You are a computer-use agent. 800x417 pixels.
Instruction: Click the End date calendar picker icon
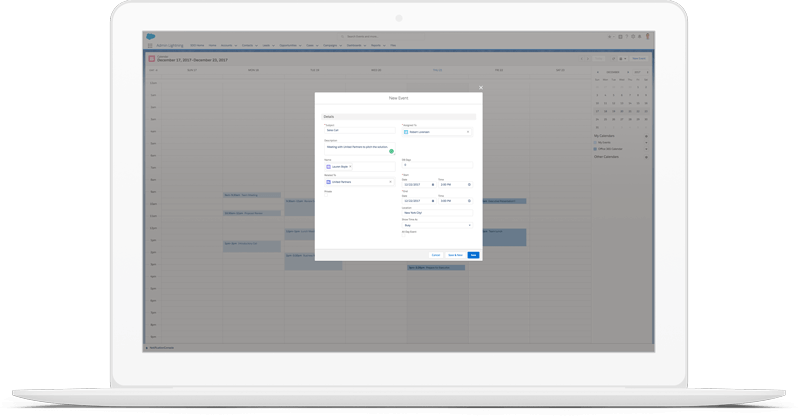[x=432, y=201]
